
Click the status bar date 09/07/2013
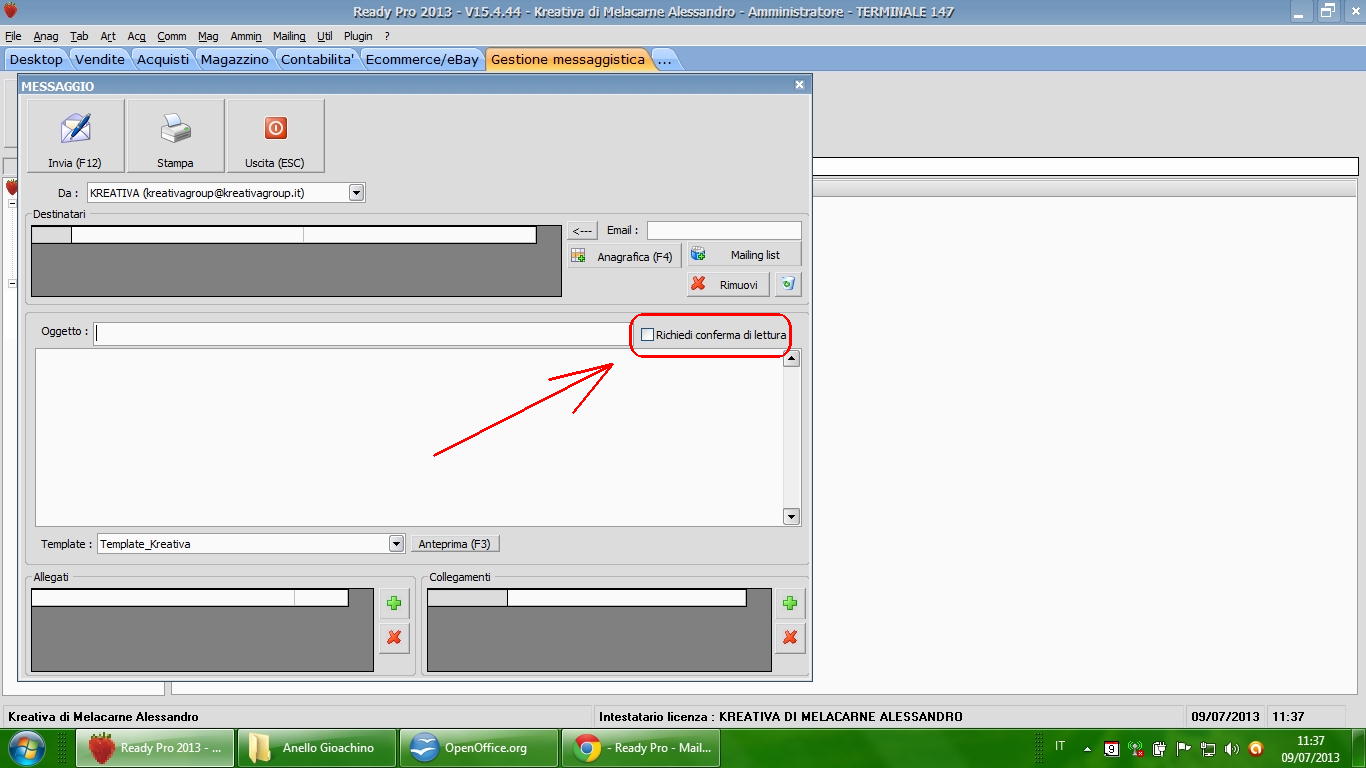[x=1225, y=716]
